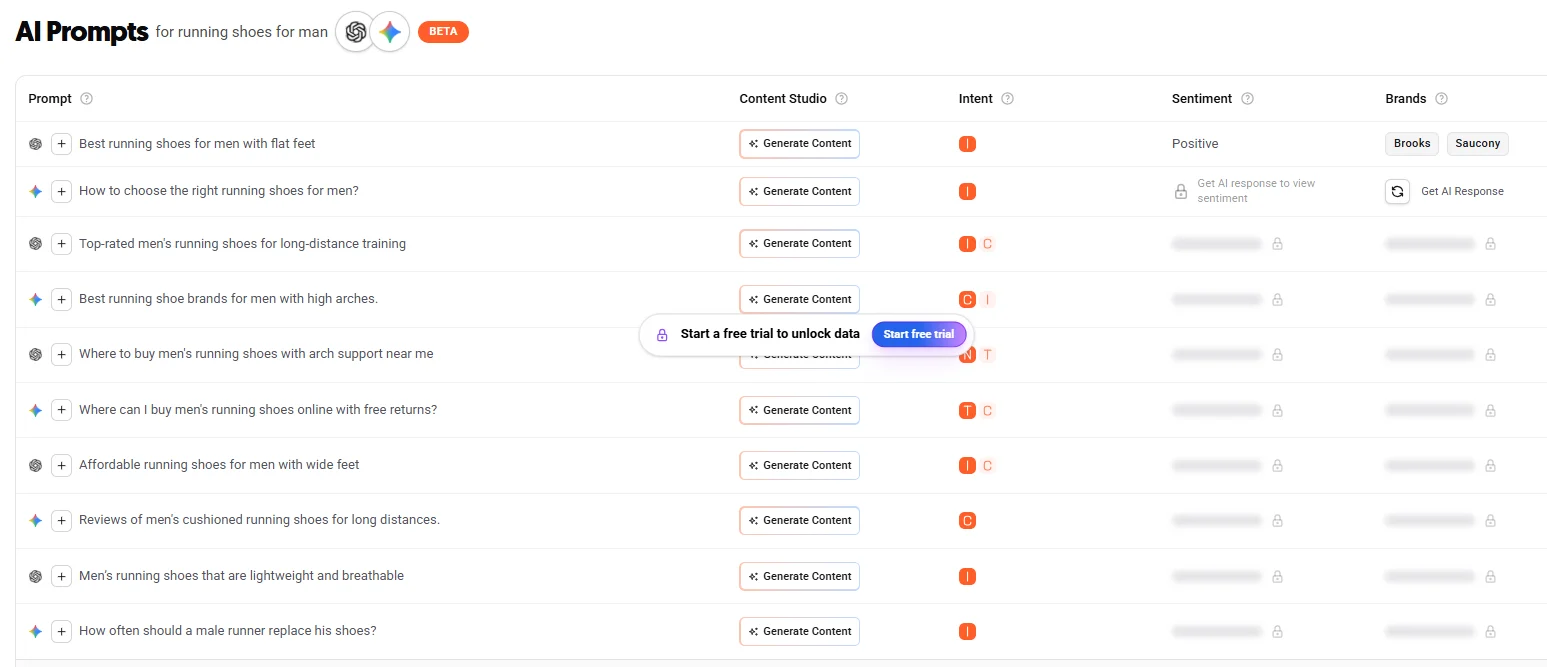Click ChatGPT icon on 'flat feet' row
Viewport: 1547px width, 667px height.
click(x=36, y=144)
